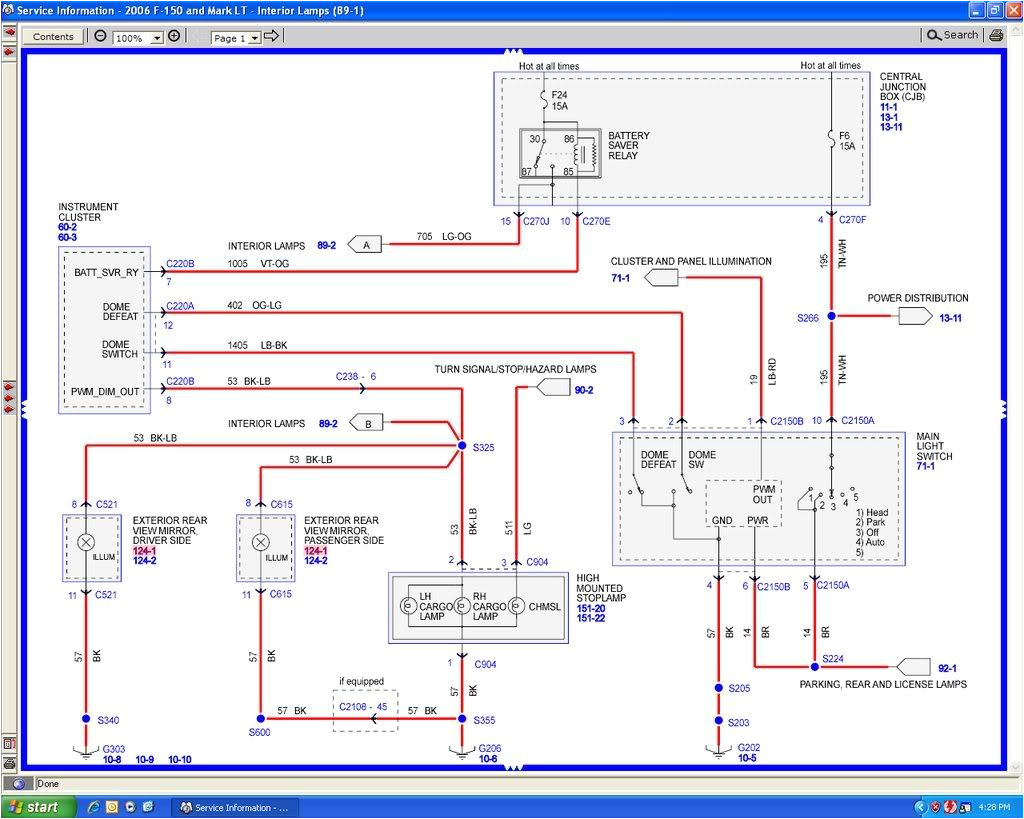This screenshot has width=1024, height=819.
Task: Click the red system tray icon
Action: (949, 807)
